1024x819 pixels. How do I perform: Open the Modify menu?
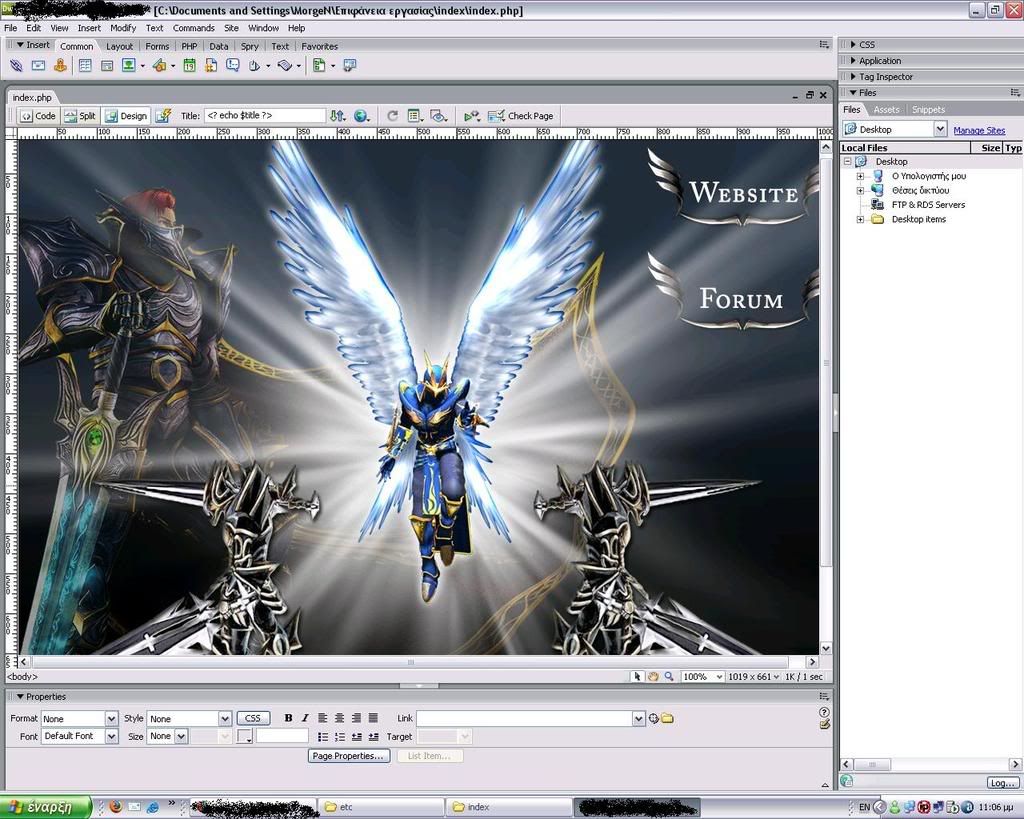[x=123, y=28]
